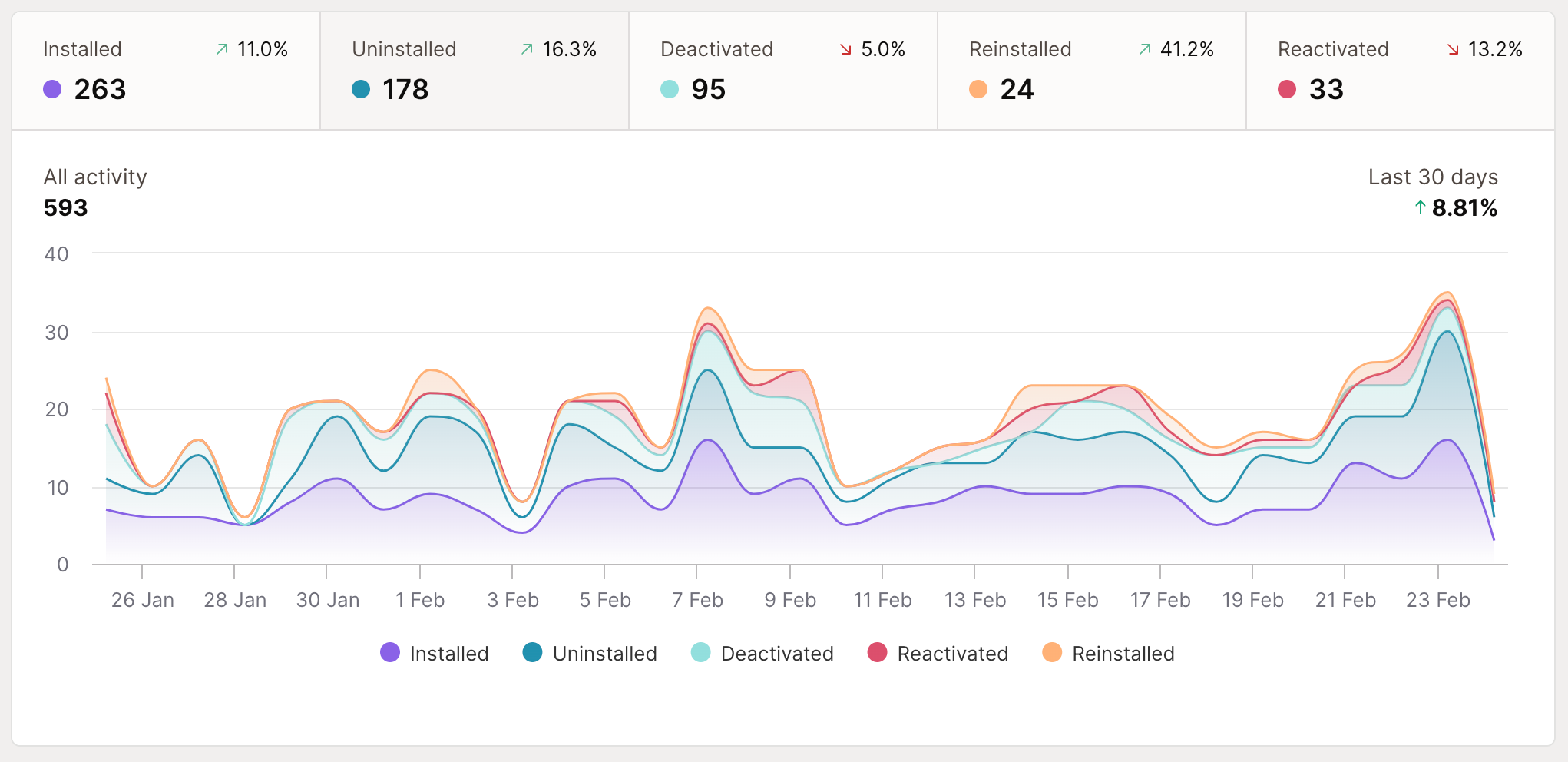
Task: Open the Last 30 days range selector
Action: (x=1433, y=177)
